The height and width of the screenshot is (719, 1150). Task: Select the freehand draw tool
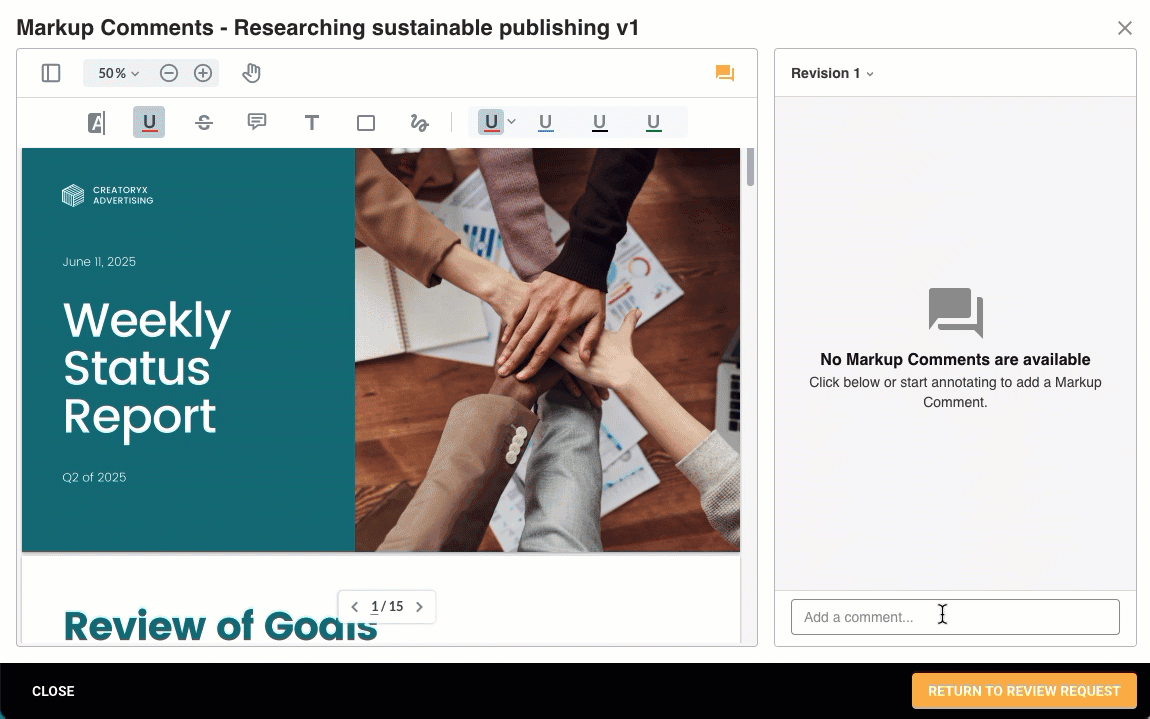coord(419,123)
